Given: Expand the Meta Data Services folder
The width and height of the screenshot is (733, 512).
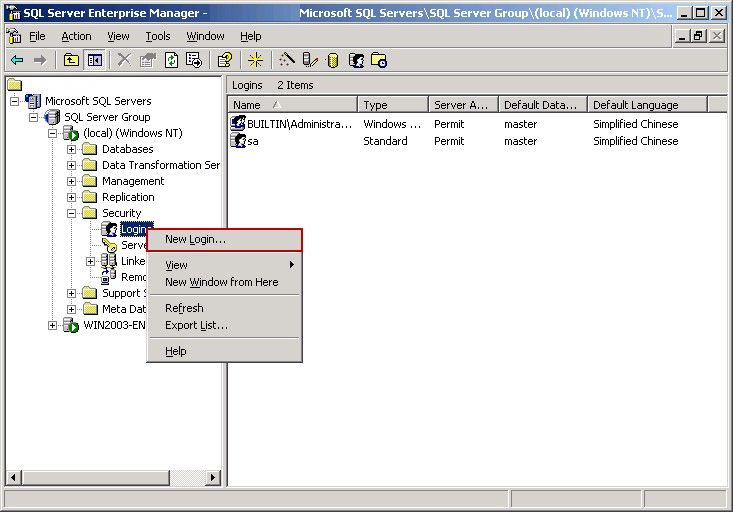Looking at the screenshot, I should [x=71, y=309].
